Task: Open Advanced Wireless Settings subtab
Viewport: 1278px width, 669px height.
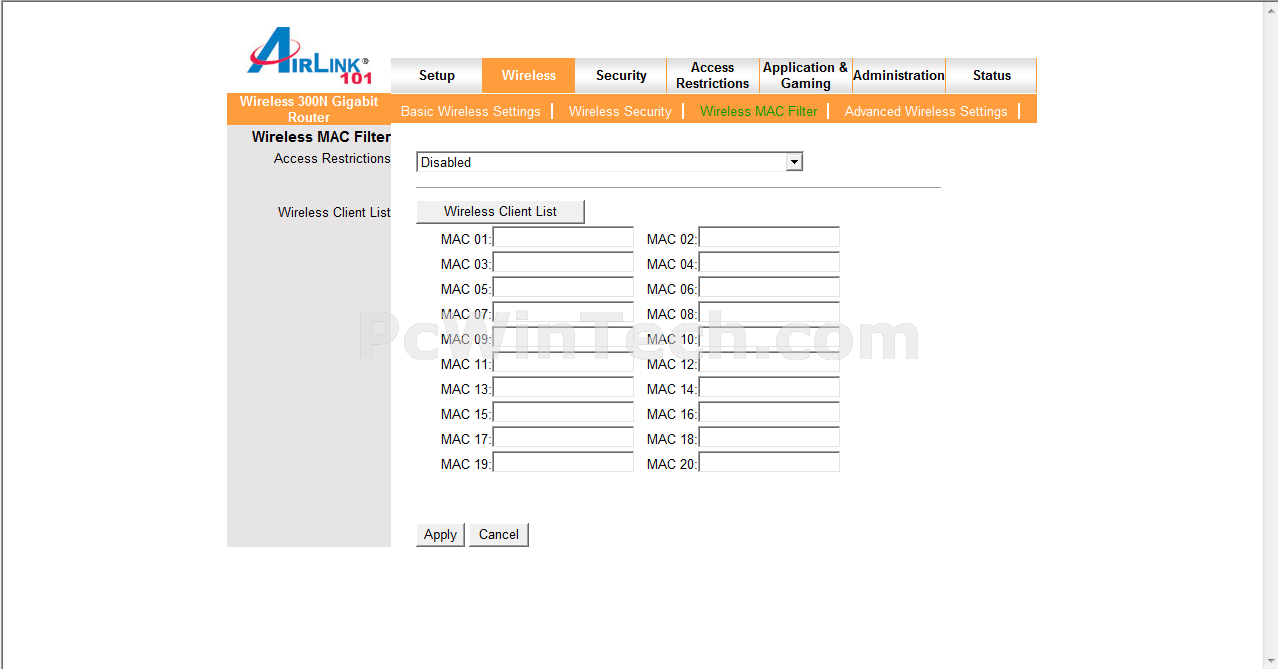Action: pyautogui.click(x=926, y=111)
